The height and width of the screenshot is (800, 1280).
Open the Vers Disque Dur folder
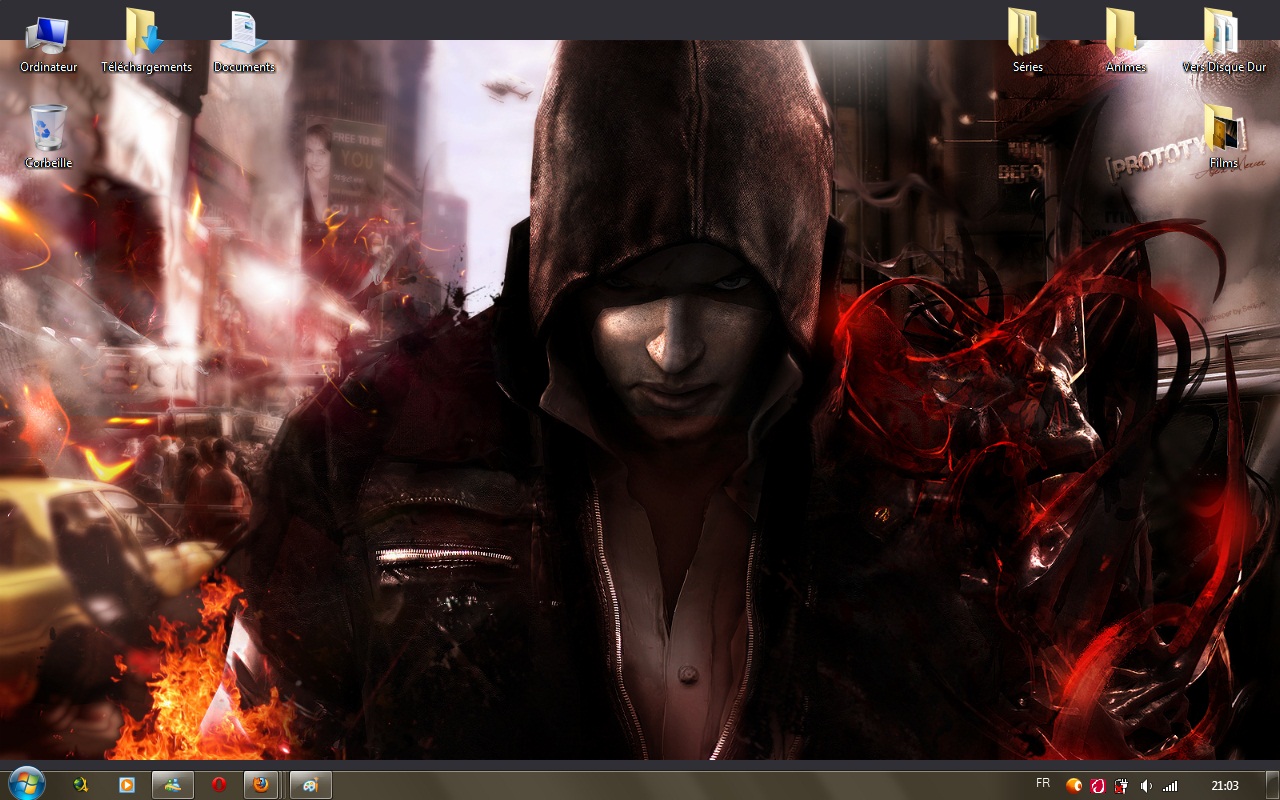click(x=1224, y=43)
